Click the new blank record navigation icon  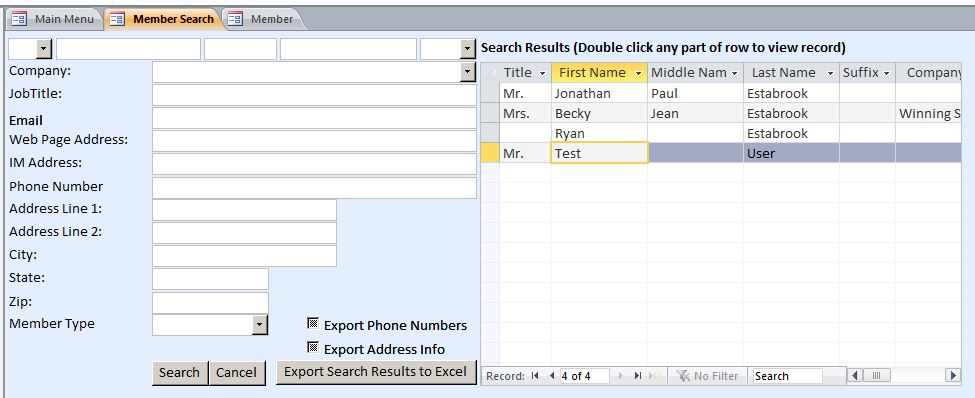click(x=654, y=376)
